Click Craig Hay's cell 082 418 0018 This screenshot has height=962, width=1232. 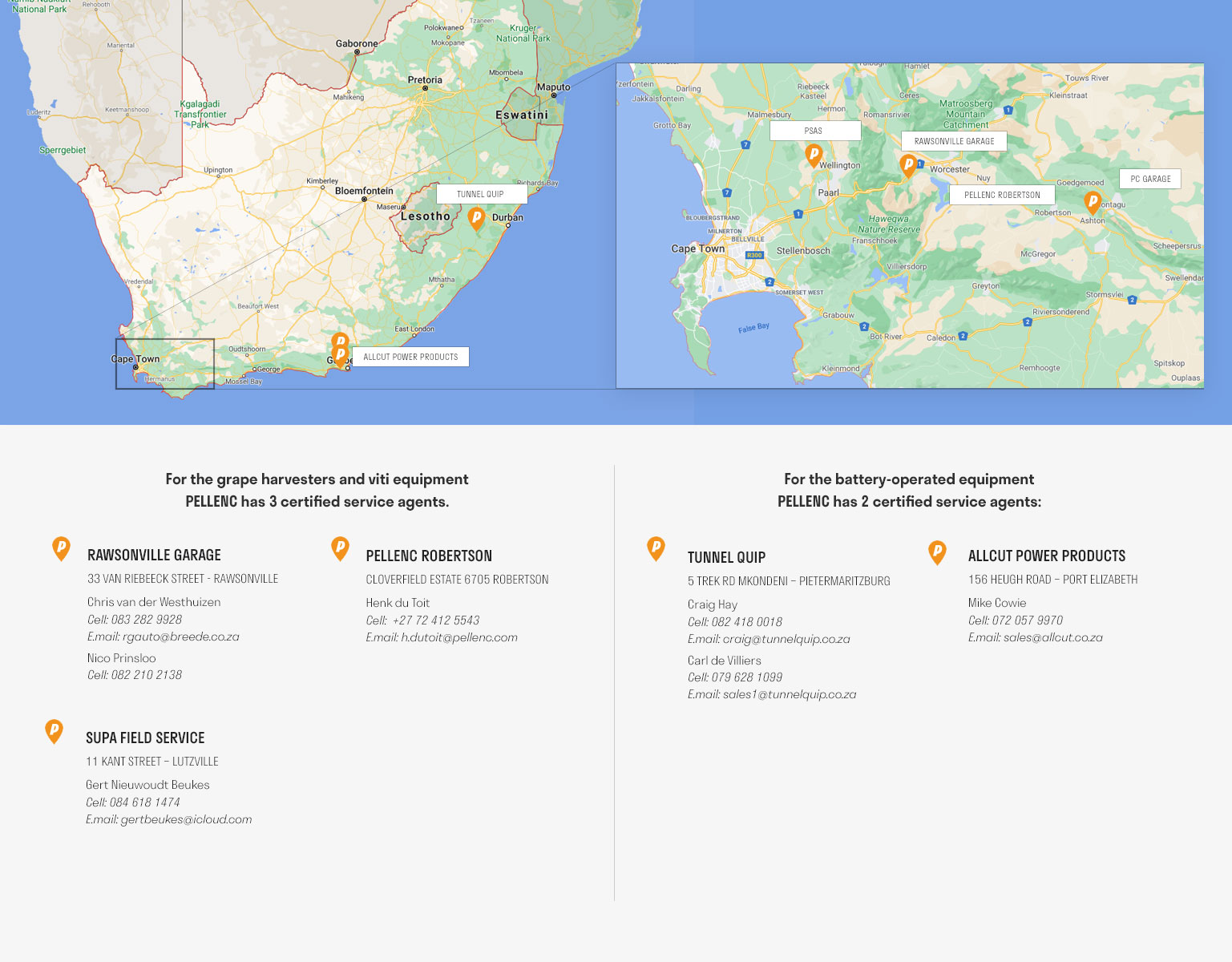pos(747,622)
